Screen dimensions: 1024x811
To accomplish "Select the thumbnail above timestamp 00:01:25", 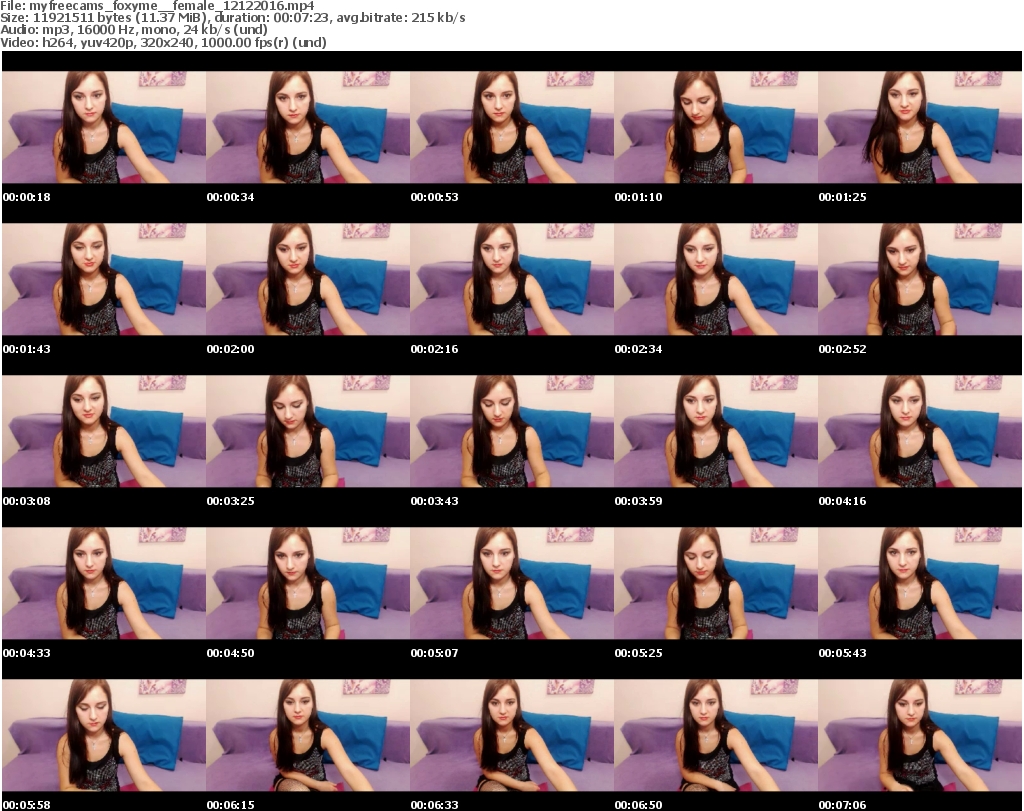I will tap(920, 127).
